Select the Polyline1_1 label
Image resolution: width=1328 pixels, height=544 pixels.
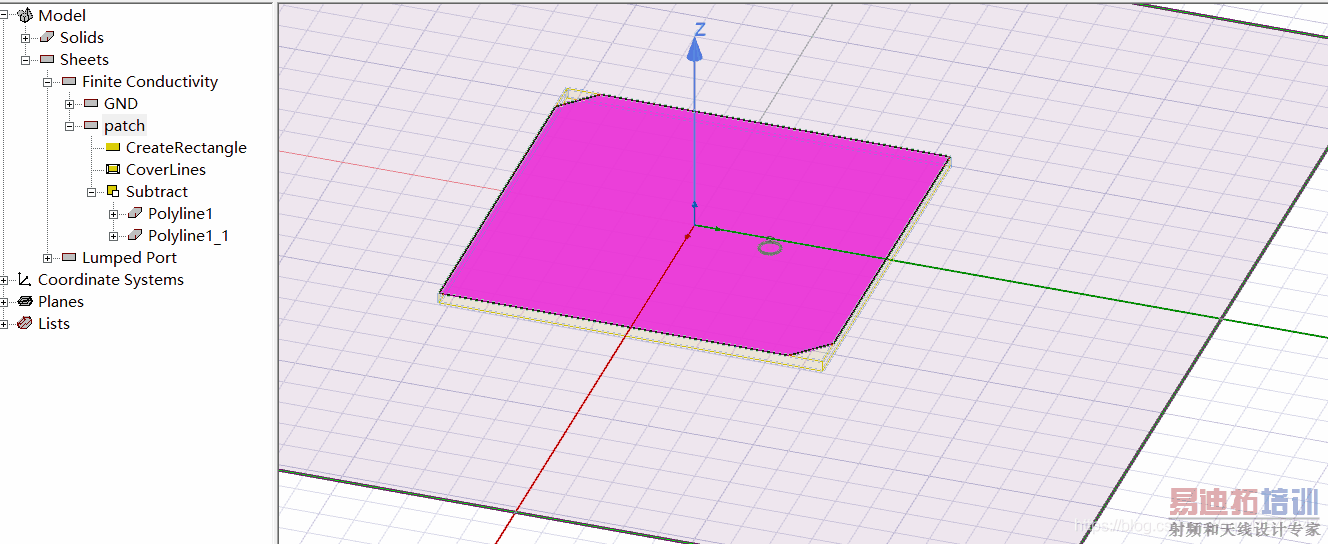click(x=189, y=235)
